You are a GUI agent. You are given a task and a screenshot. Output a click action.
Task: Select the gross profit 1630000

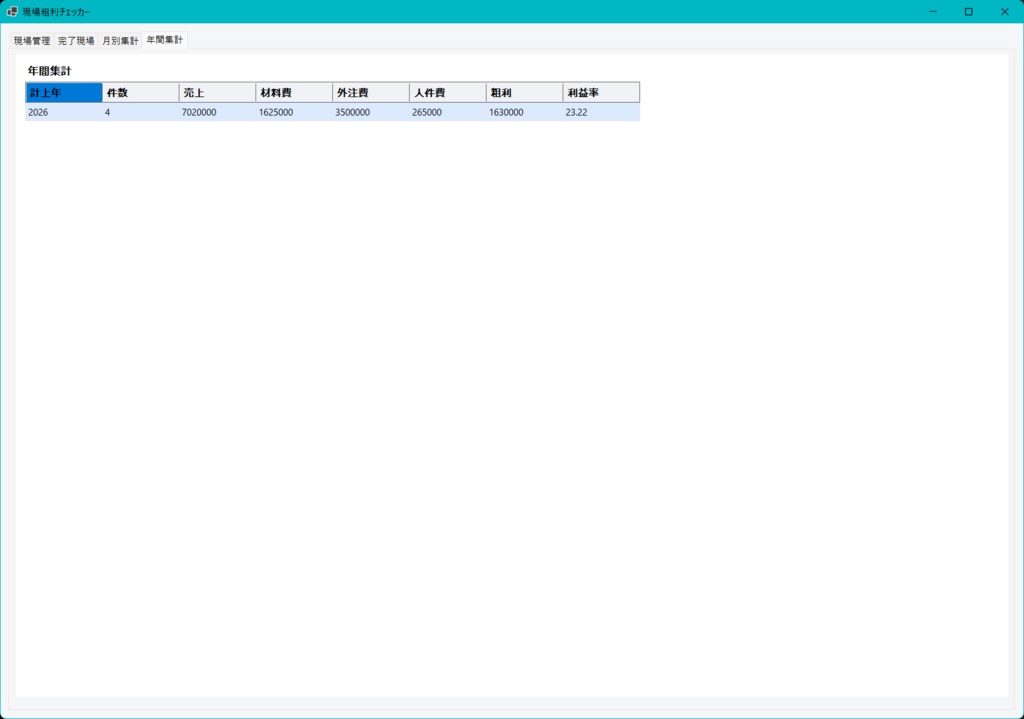[524, 112]
